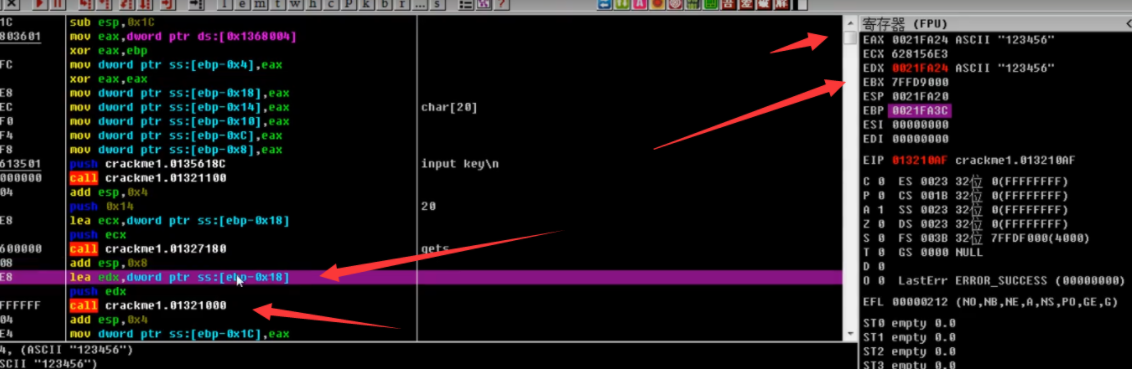Open Breakpoints window with 'b' button
Screen dimensions: 1135x369
tap(384, 4)
